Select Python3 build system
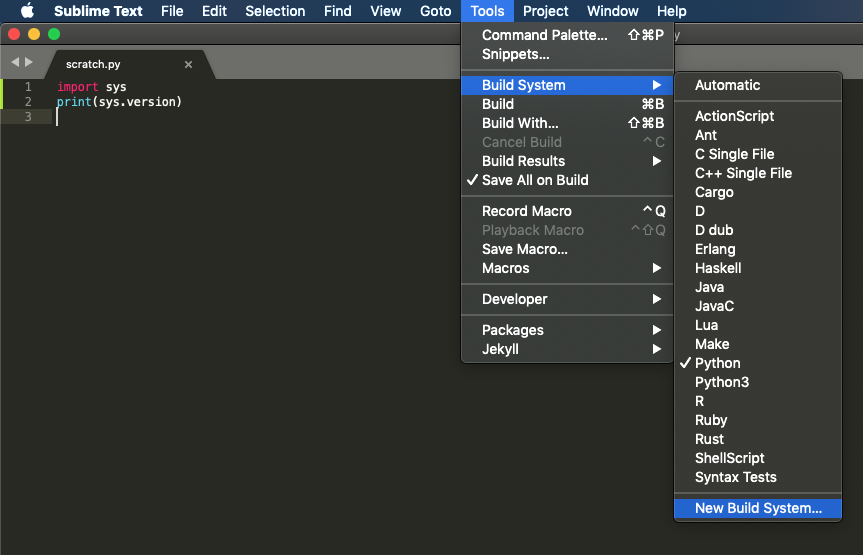The image size is (863, 555). (x=758, y=382)
